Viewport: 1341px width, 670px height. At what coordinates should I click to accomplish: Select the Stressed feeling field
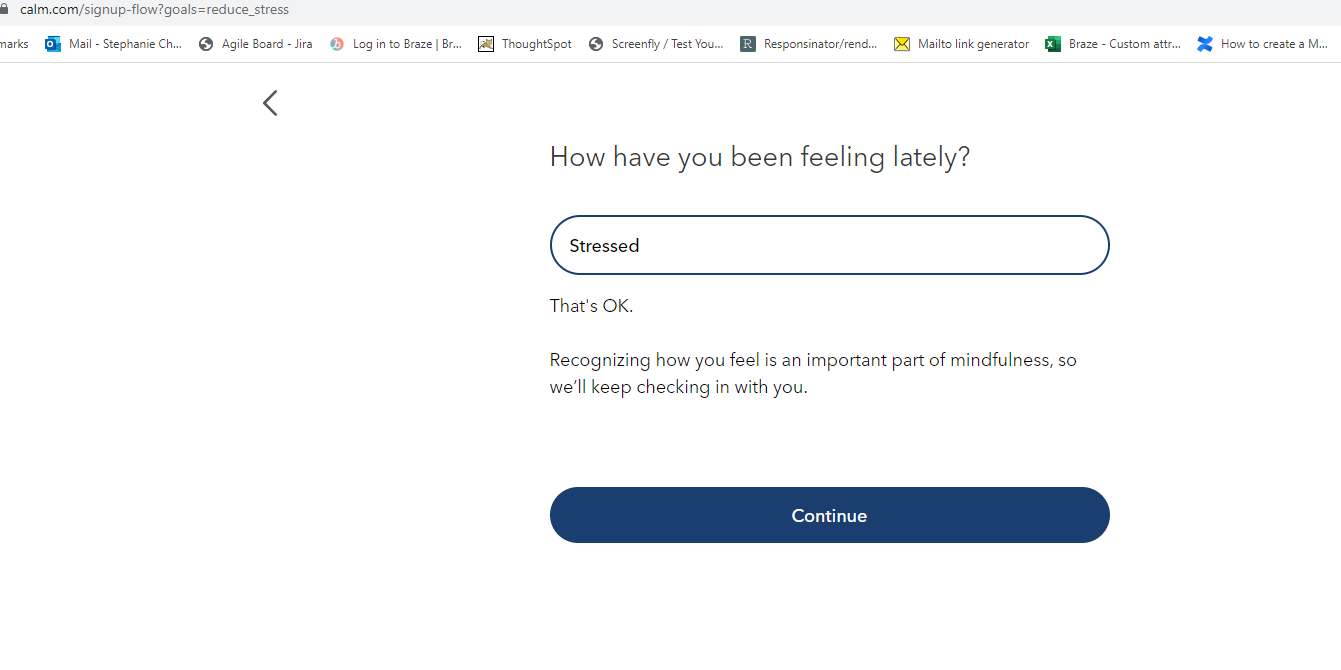(830, 245)
